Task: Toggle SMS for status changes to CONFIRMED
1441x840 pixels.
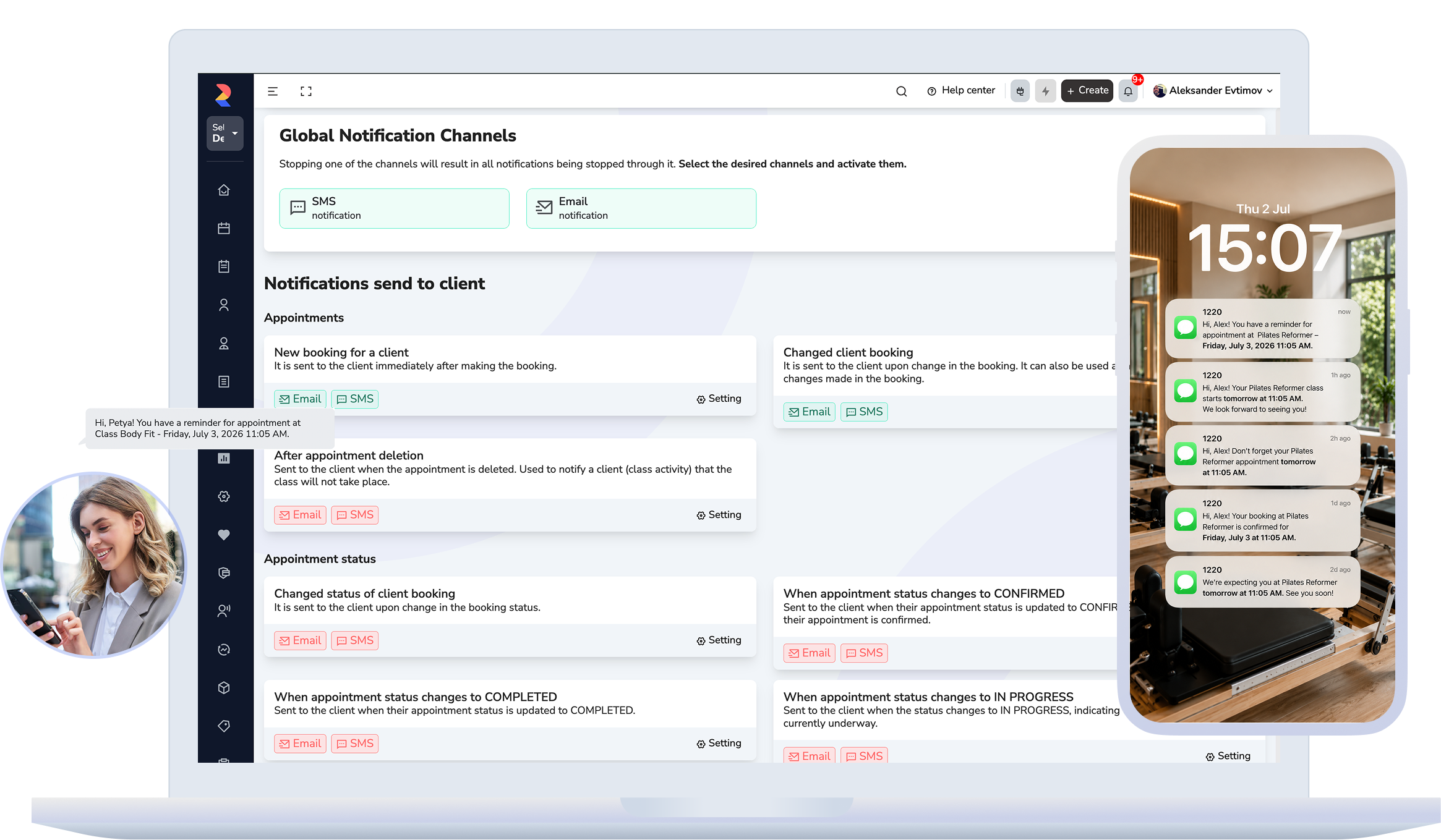Action: coord(864,653)
